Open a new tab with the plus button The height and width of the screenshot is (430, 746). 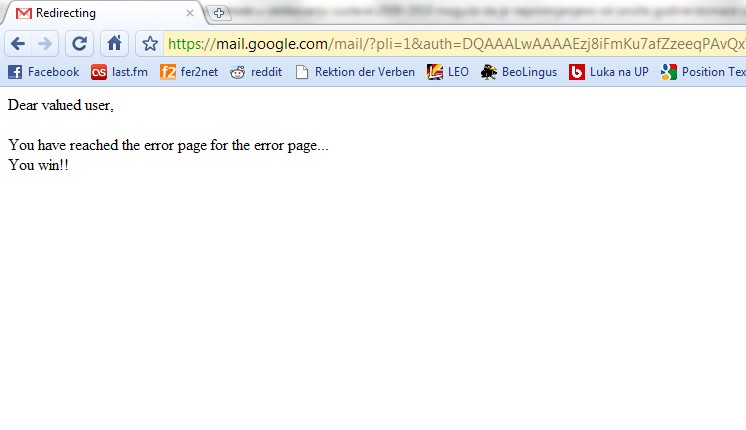click(x=219, y=13)
